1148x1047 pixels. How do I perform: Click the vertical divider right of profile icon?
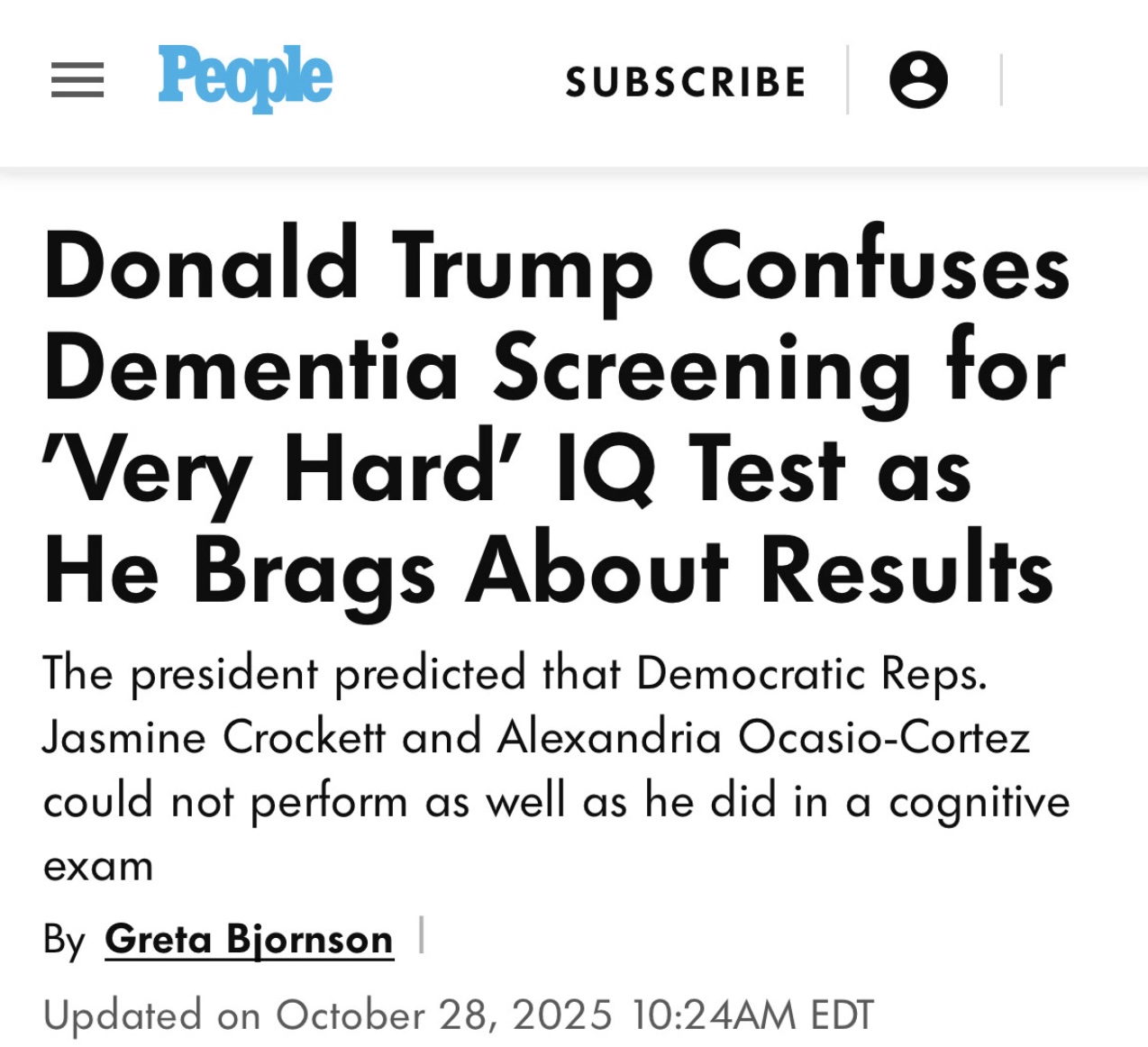(1001, 80)
